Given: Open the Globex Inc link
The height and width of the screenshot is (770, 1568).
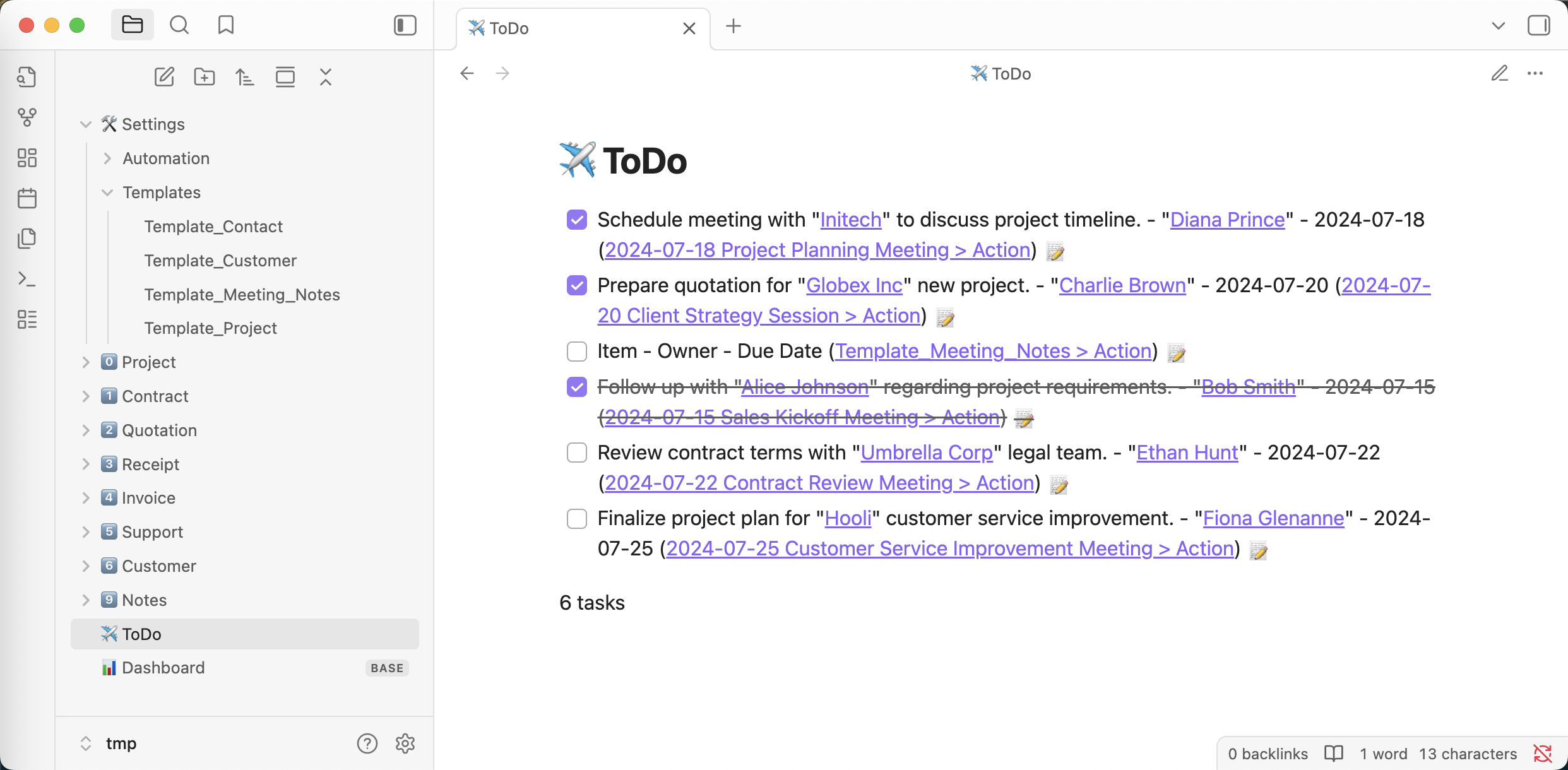Looking at the screenshot, I should click(854, 285).
